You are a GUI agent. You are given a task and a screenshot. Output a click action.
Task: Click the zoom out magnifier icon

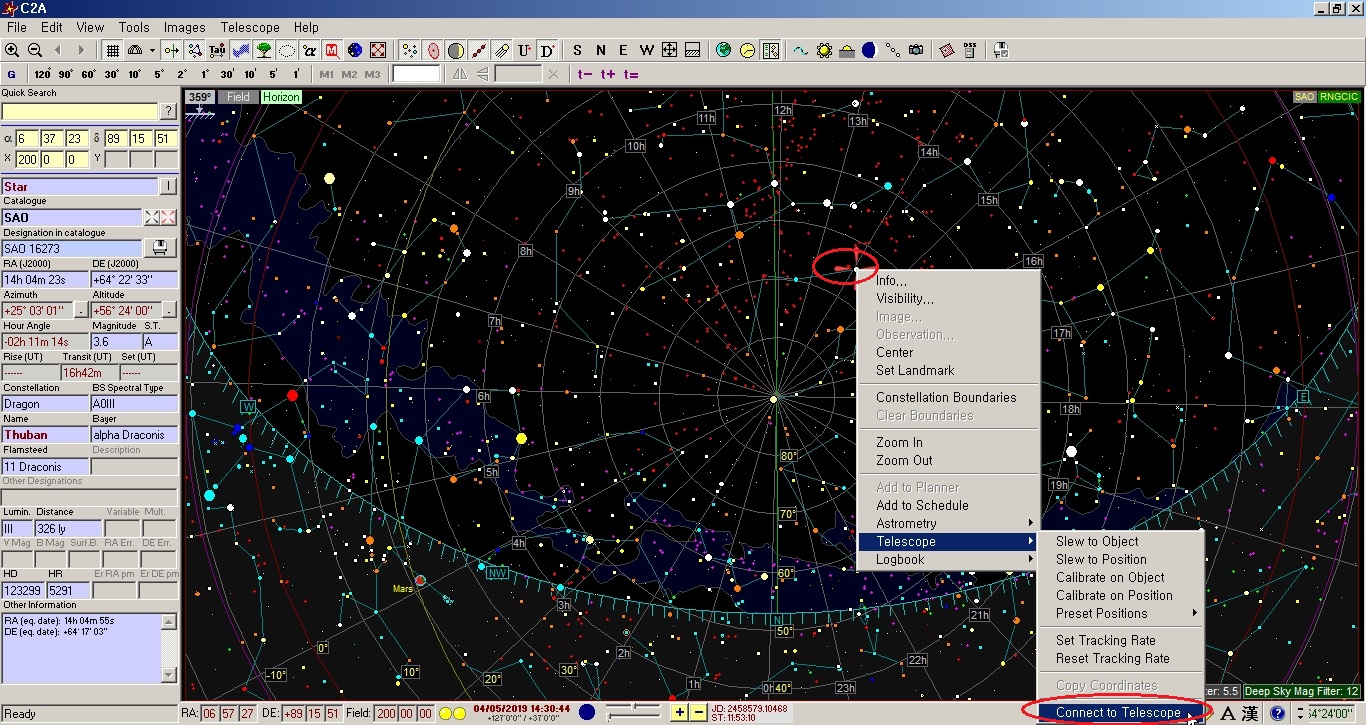(x=35, y=50)
